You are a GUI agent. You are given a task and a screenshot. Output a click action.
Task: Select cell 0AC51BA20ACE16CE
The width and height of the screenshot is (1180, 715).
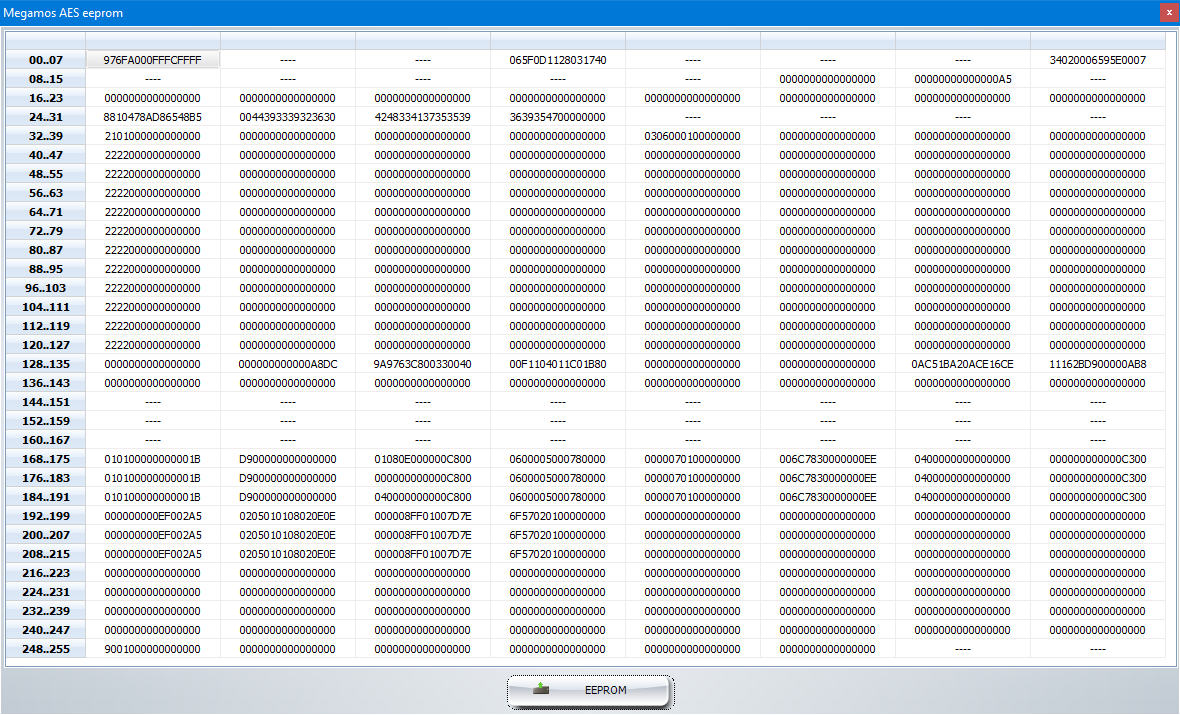(x=963, y=364)
